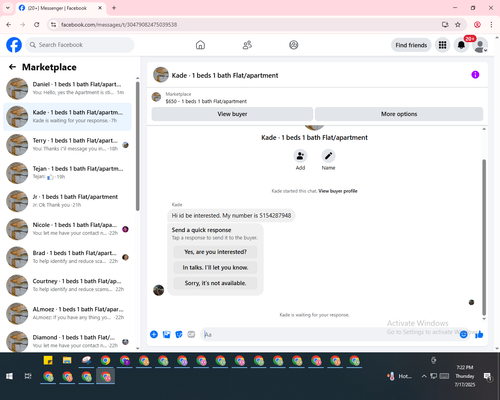Attach a photo using the image icon

[x=166, y=334]
